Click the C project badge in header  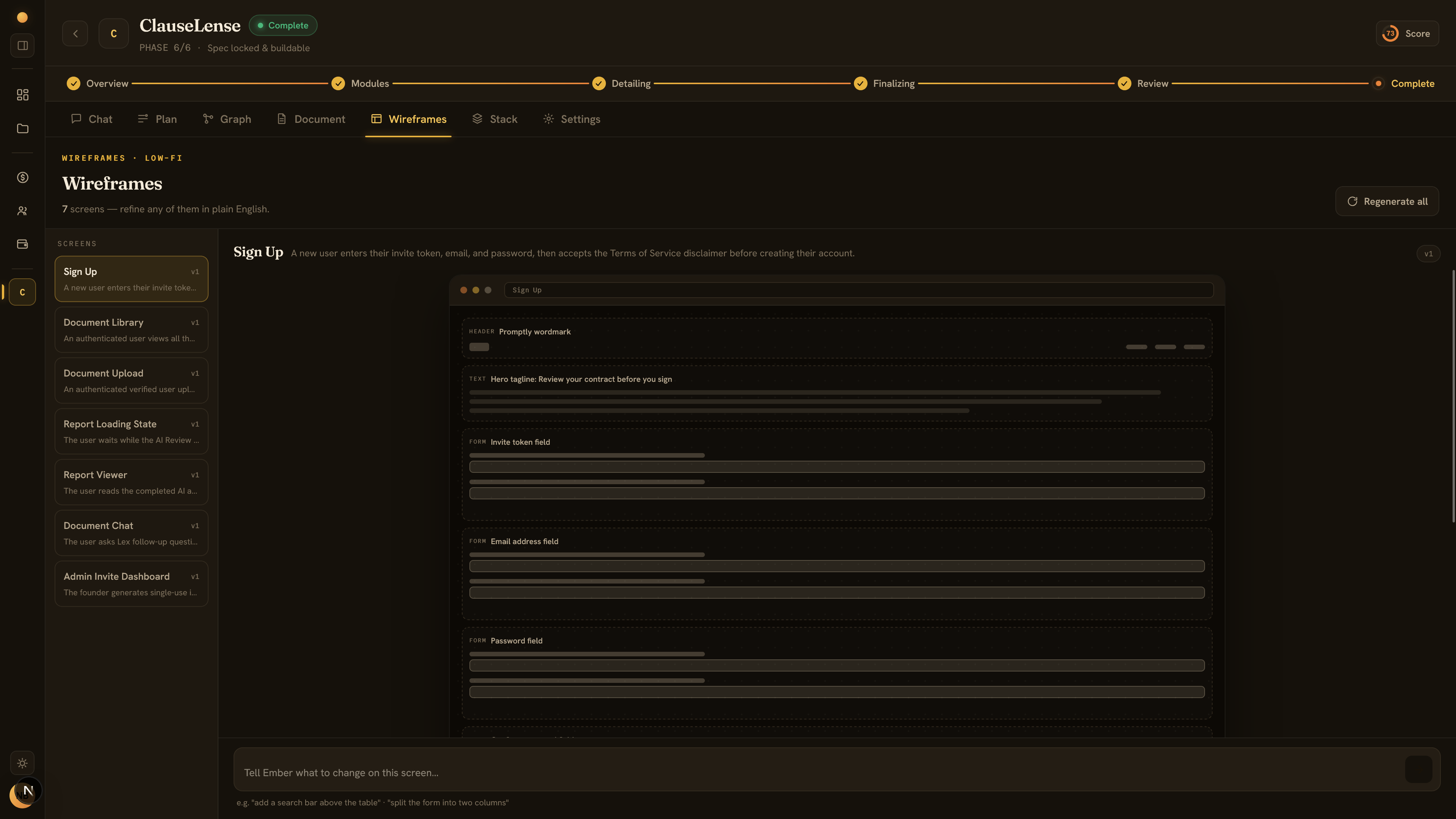click(x=114, y=34)
